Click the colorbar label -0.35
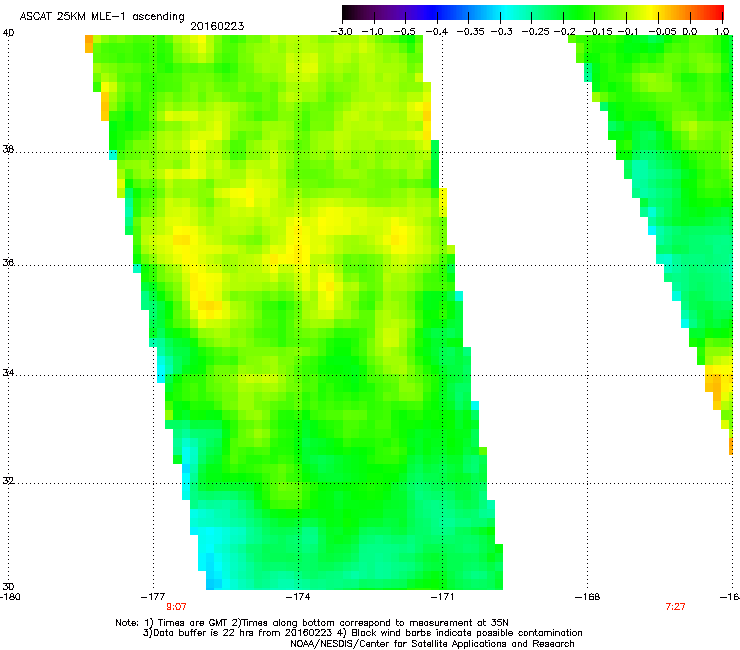The height and width of the screenshot is (650, 740). pyautogui.click(x=469, y=32)
